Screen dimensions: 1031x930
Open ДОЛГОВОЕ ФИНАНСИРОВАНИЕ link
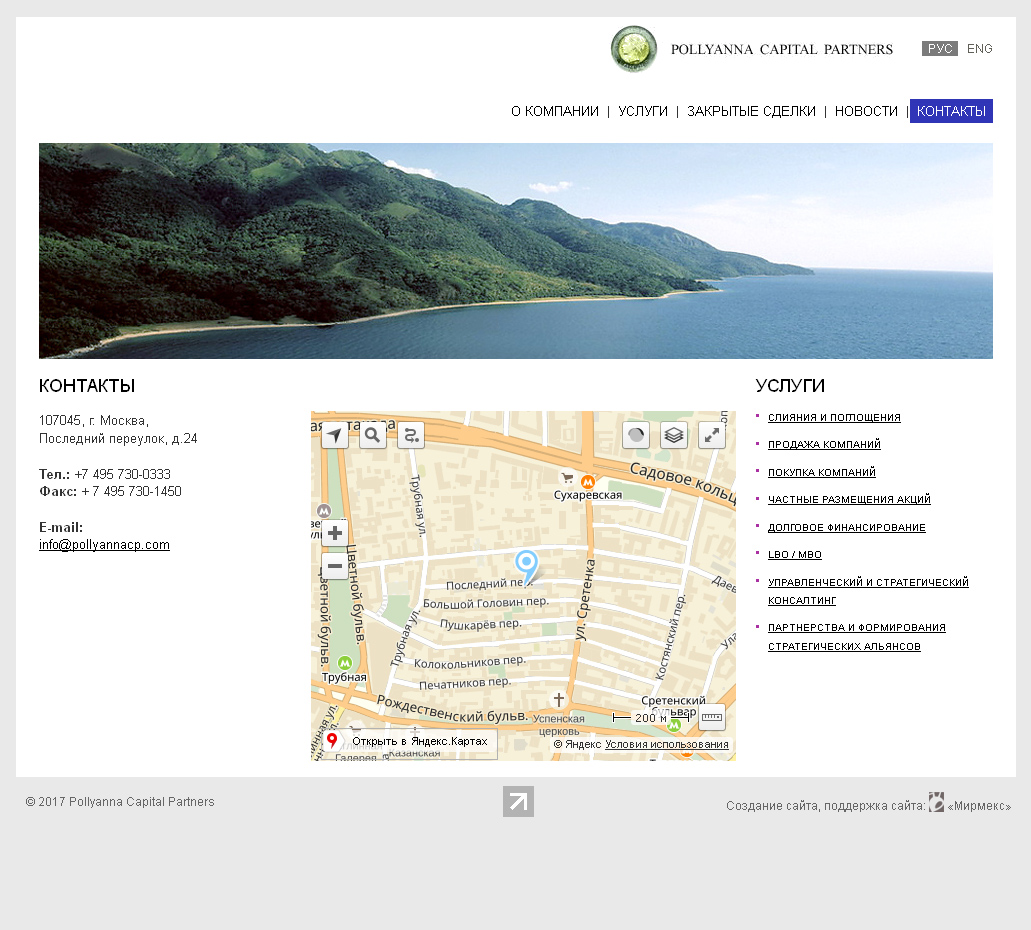(847, 527)
